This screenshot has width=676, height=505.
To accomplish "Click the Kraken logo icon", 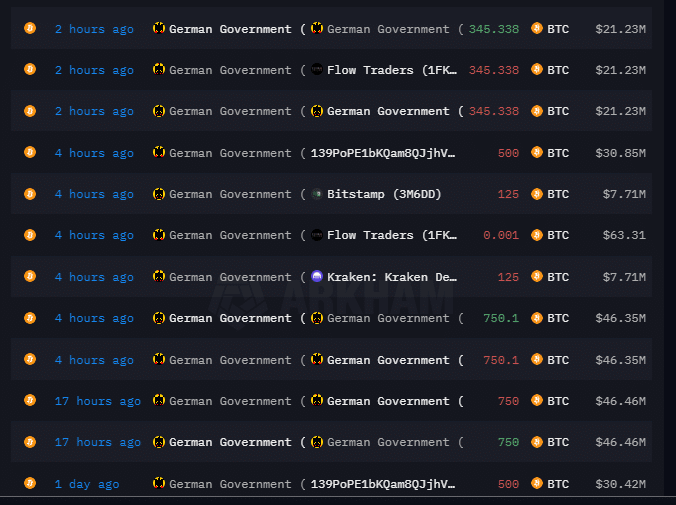I will 317,276.
